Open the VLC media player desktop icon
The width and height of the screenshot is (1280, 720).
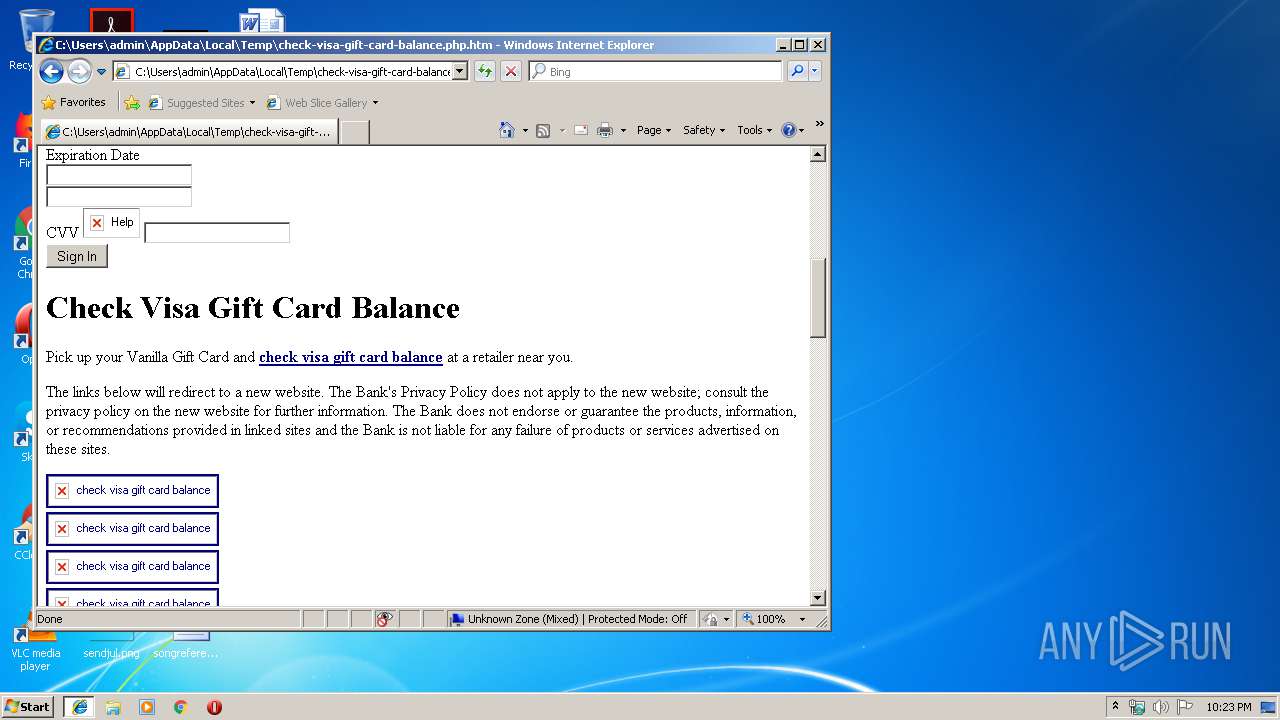pos(35,645)
